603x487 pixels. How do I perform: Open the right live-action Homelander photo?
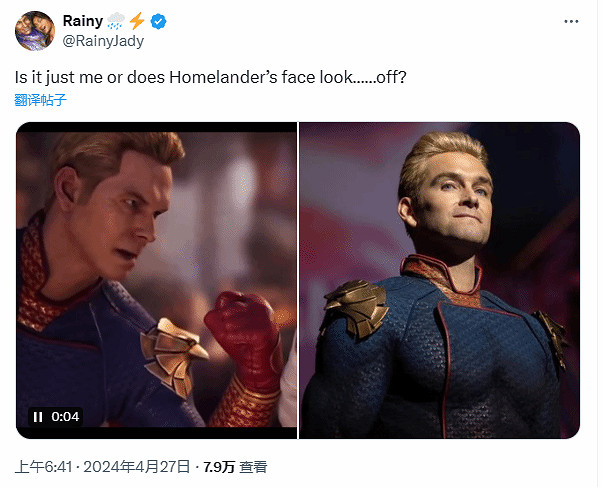click(x=440, y=280)
